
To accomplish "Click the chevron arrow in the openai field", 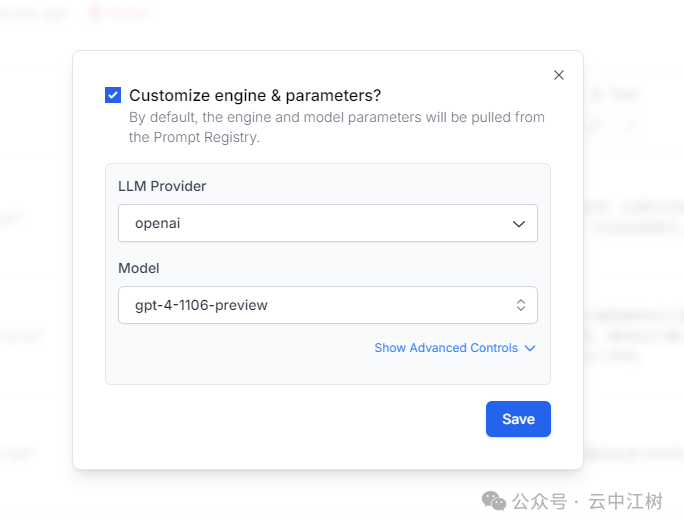I will point(519,224).
